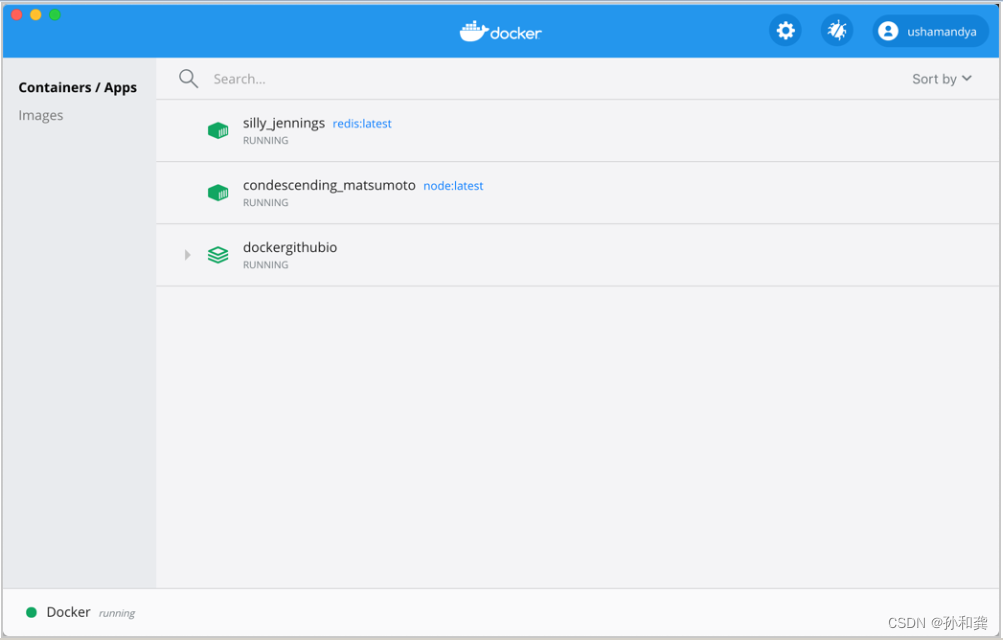
Task: Maximize the window with green button
Action: pyautogui.click(x=55, y=15)
